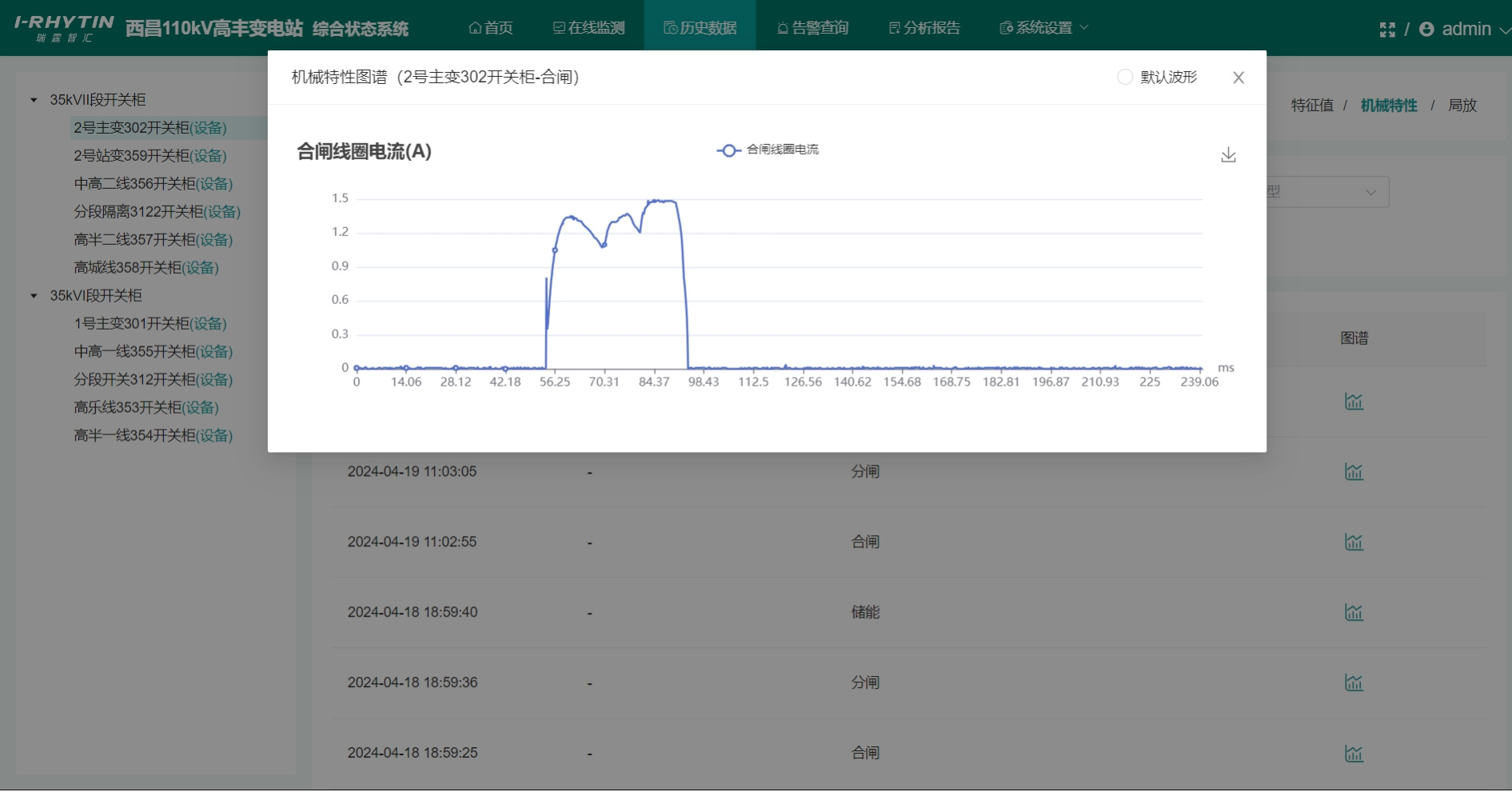
Task: View waveform for 2024-04-19 11:02:55 合闸 record
Action: (1354, 542)
